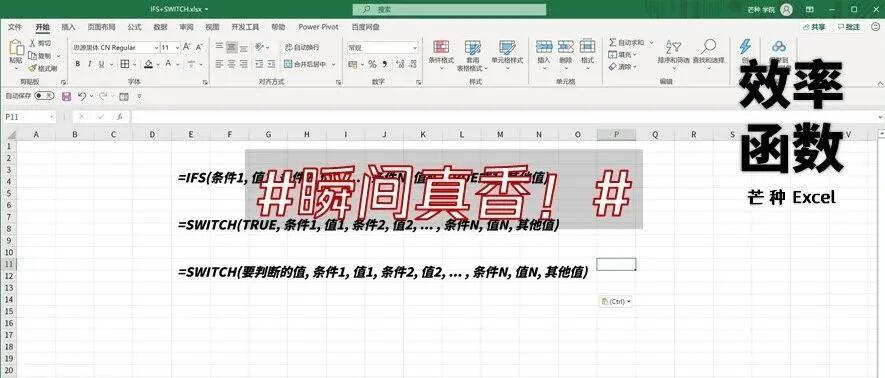Open the font color dropdown arrow
Screen dimensions: 885x378
[177, 64]
